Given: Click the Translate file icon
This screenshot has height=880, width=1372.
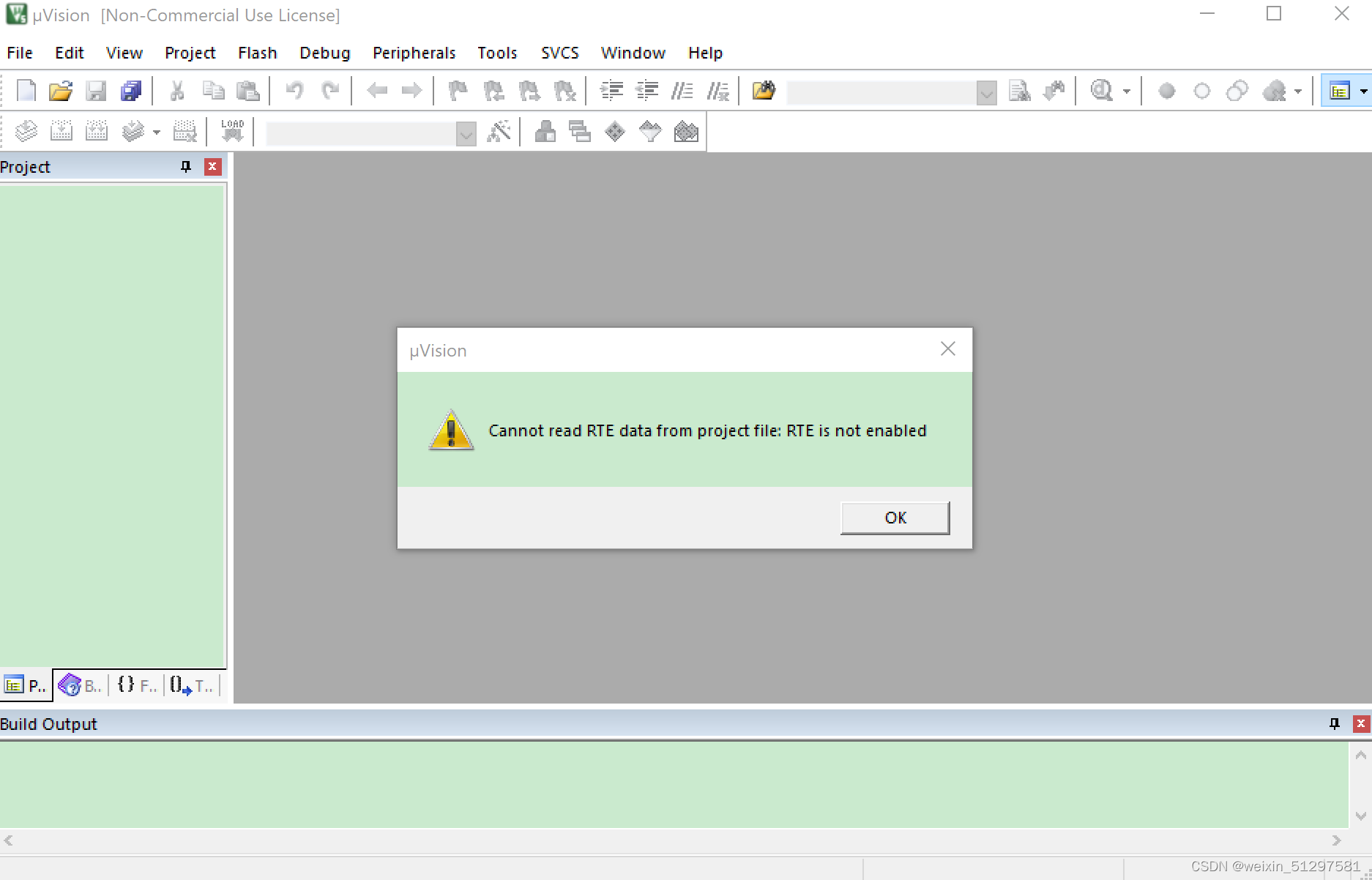Looking at the screenshot, I should pos(26,132).
